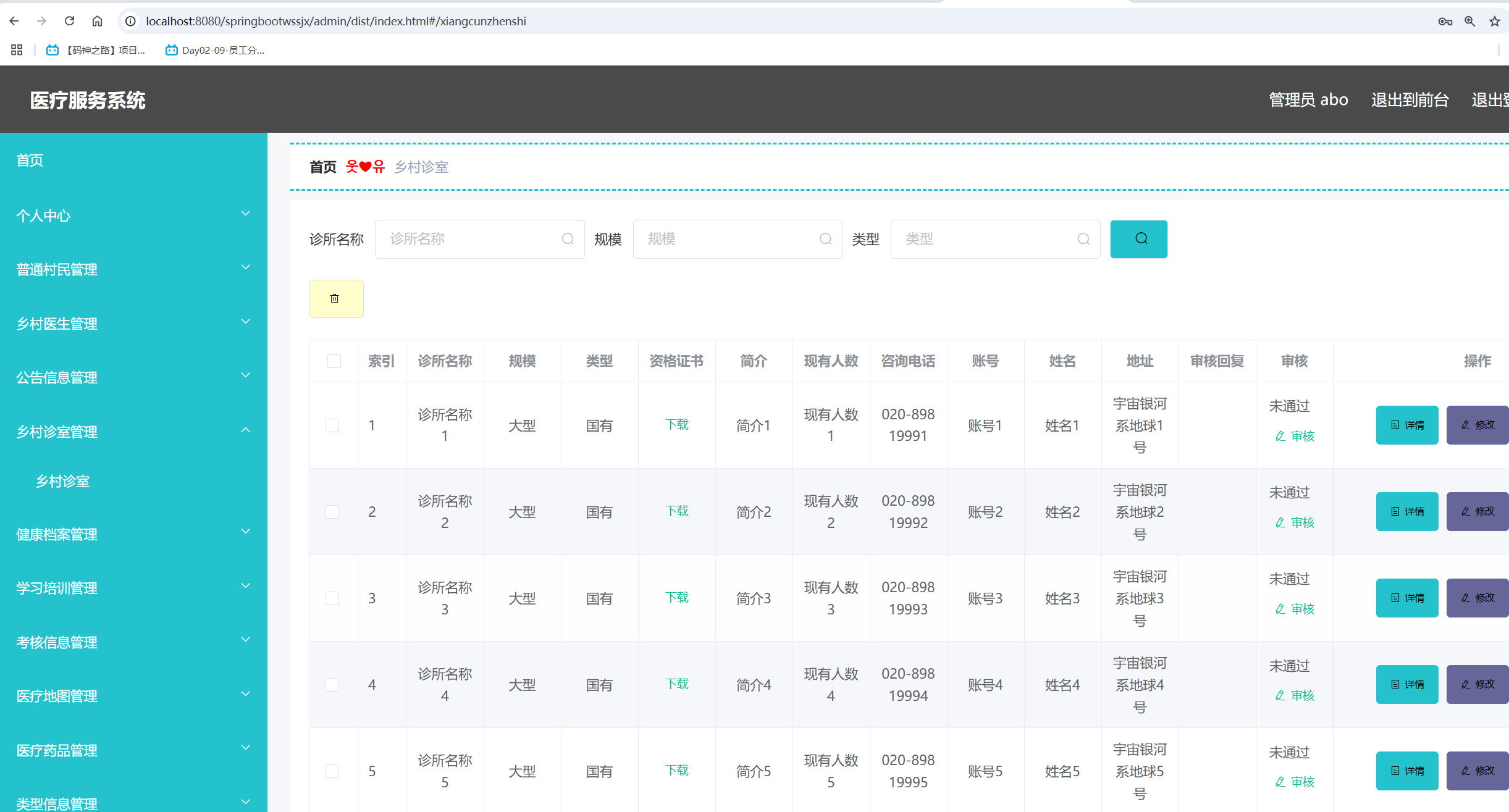Expand 医疗地图管理 sidebar menu
The width and height of the screenshot is (1509, 812).
133,696
